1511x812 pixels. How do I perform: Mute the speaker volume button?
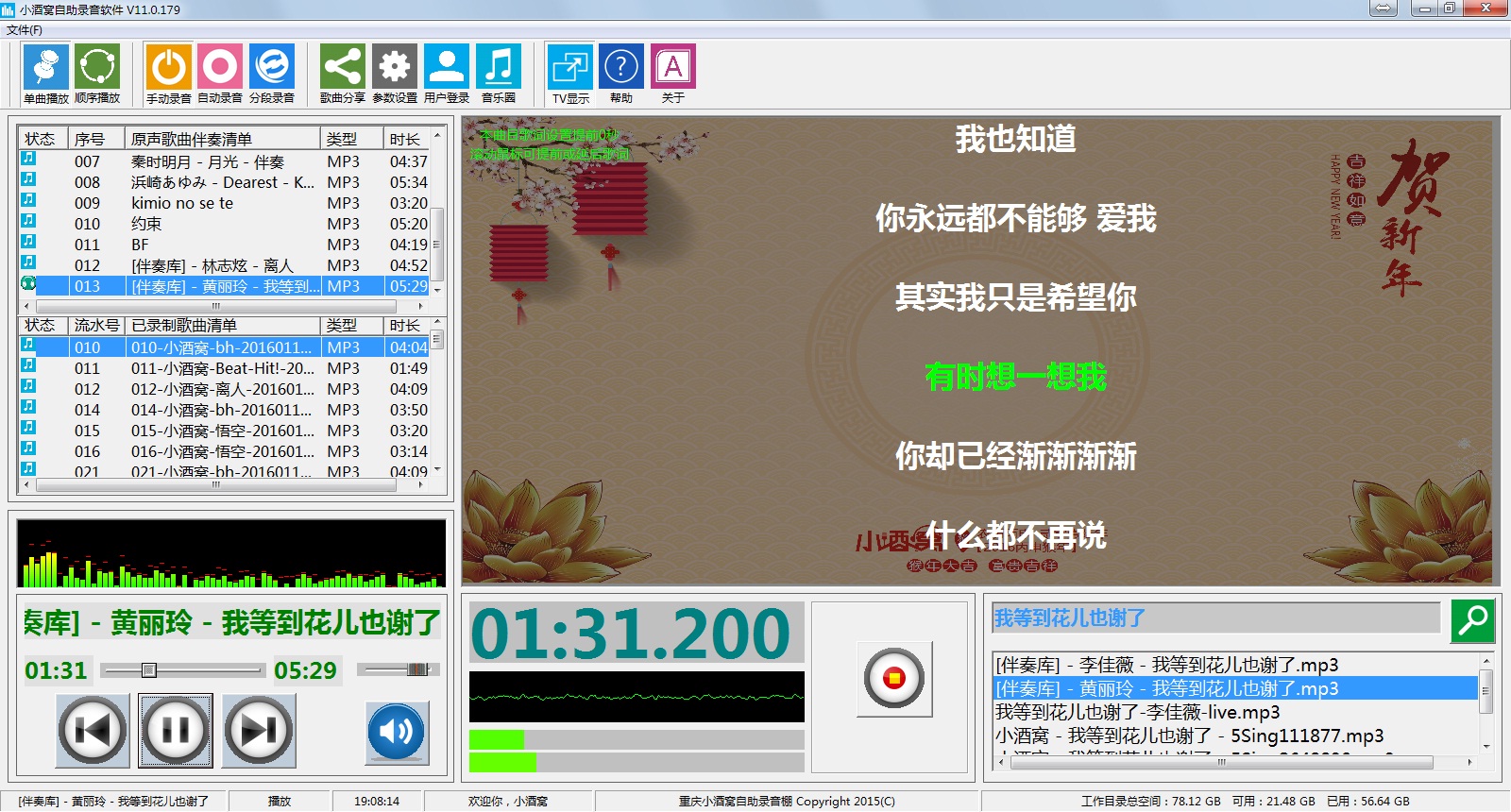pos(397,732)
